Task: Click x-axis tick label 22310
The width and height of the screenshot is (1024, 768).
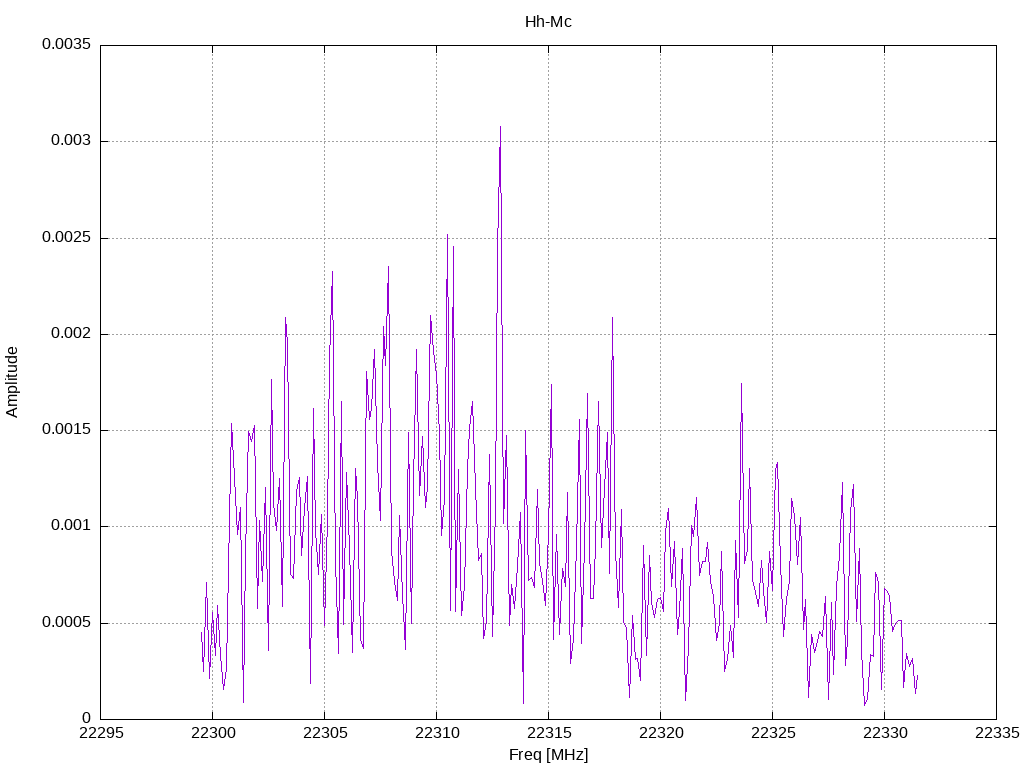Action: tap(437, 733)
